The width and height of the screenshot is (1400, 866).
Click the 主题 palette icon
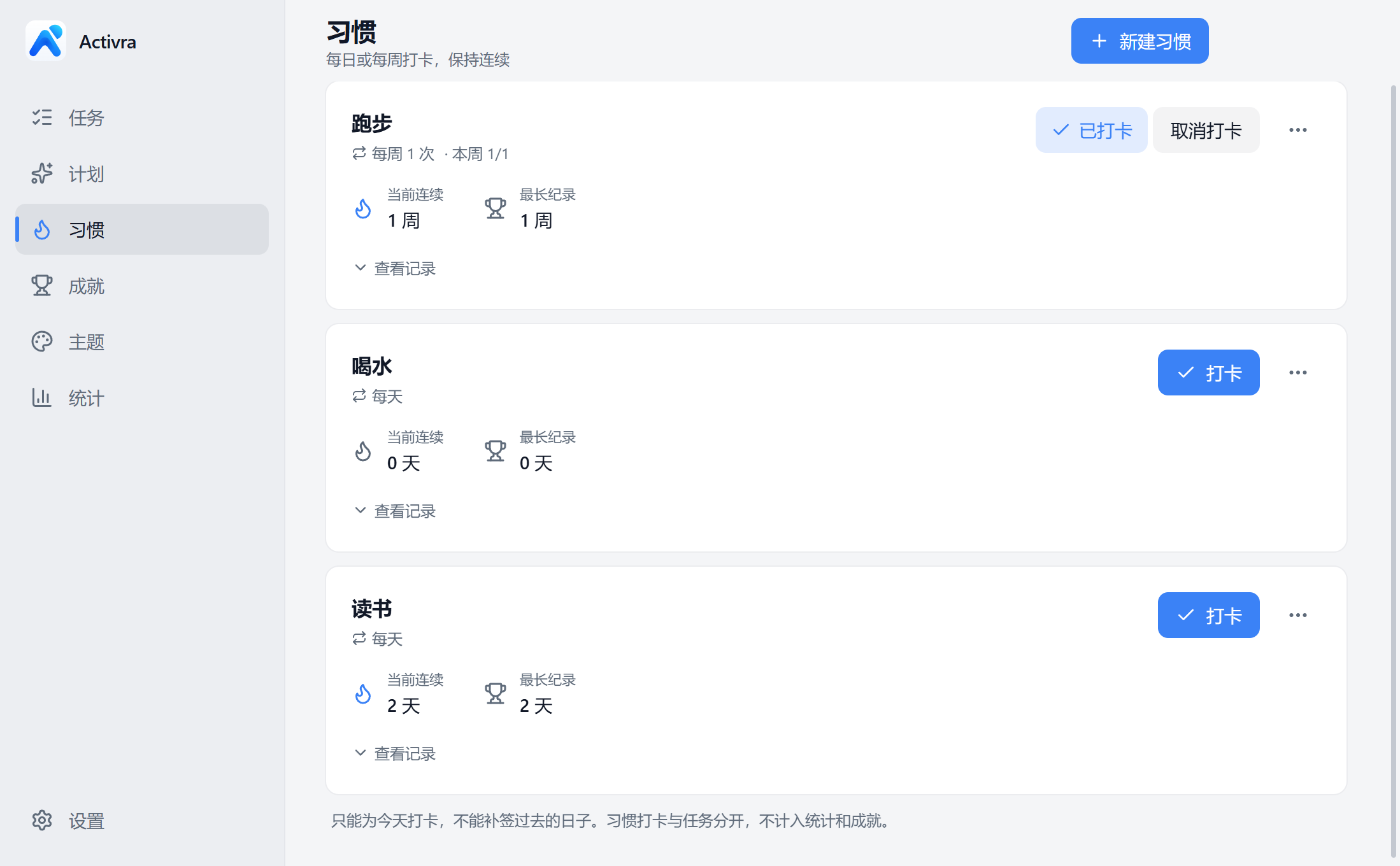pos(42,342)
